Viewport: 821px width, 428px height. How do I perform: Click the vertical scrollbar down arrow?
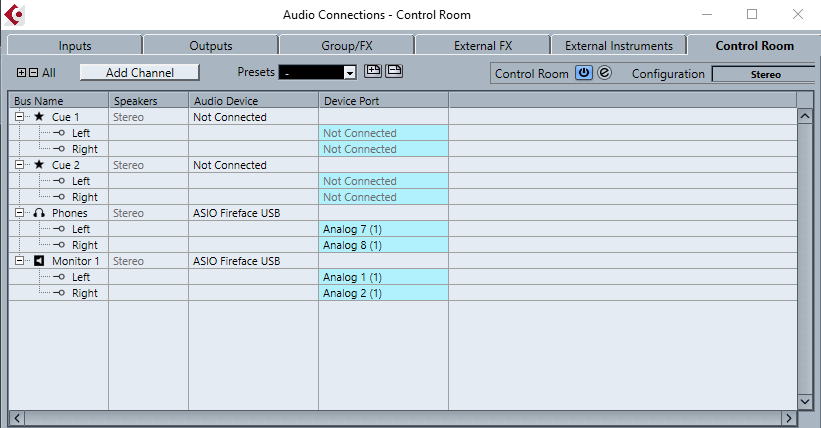tap(805, 400)
